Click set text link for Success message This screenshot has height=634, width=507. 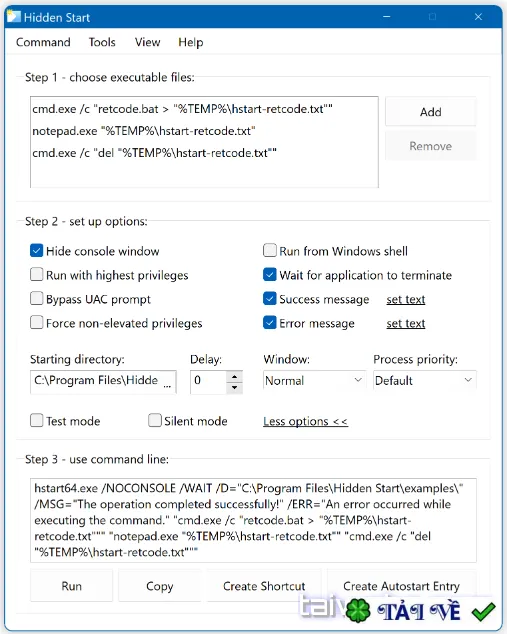406,299
